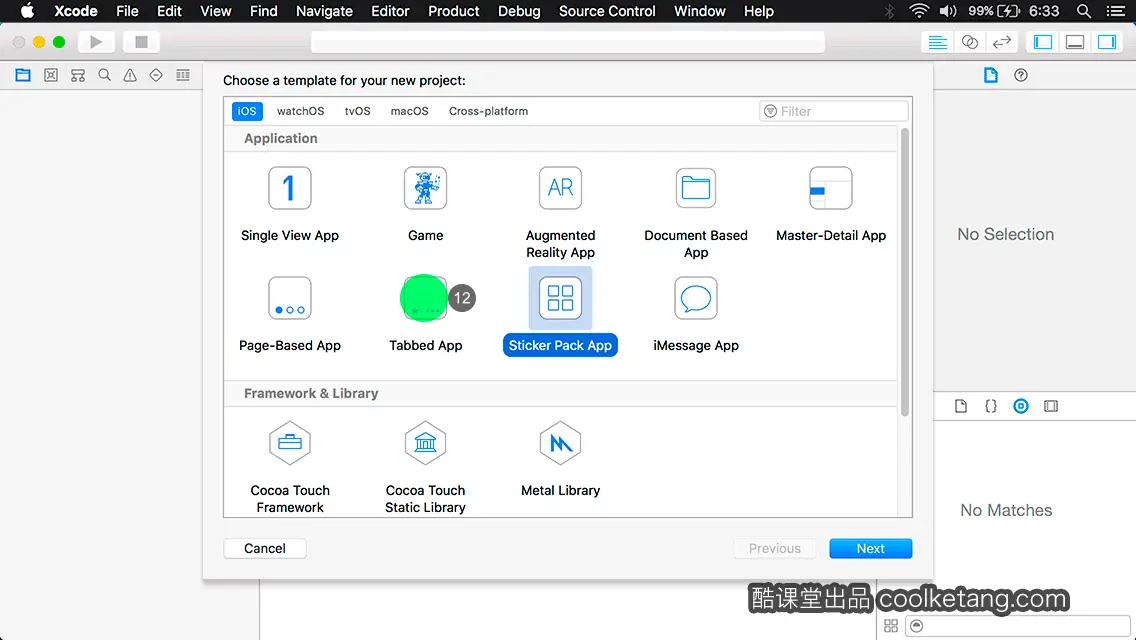
Task: Select the Master-Detail App template
Action: [x=830, y=205]
